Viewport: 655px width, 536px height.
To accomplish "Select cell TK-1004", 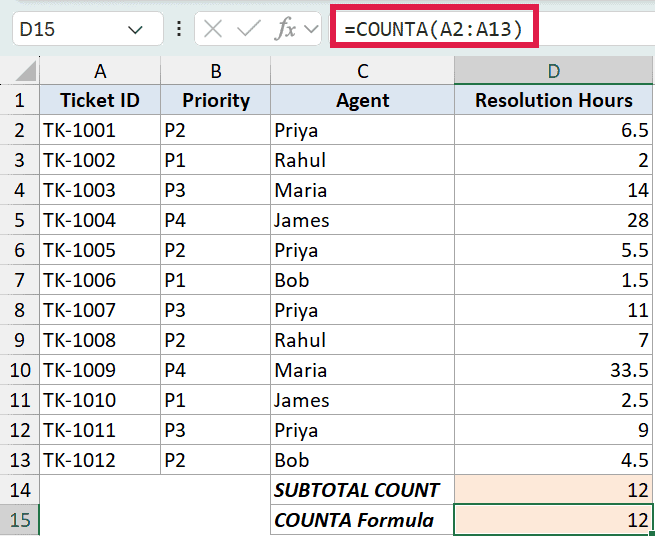I will (100, 220).
